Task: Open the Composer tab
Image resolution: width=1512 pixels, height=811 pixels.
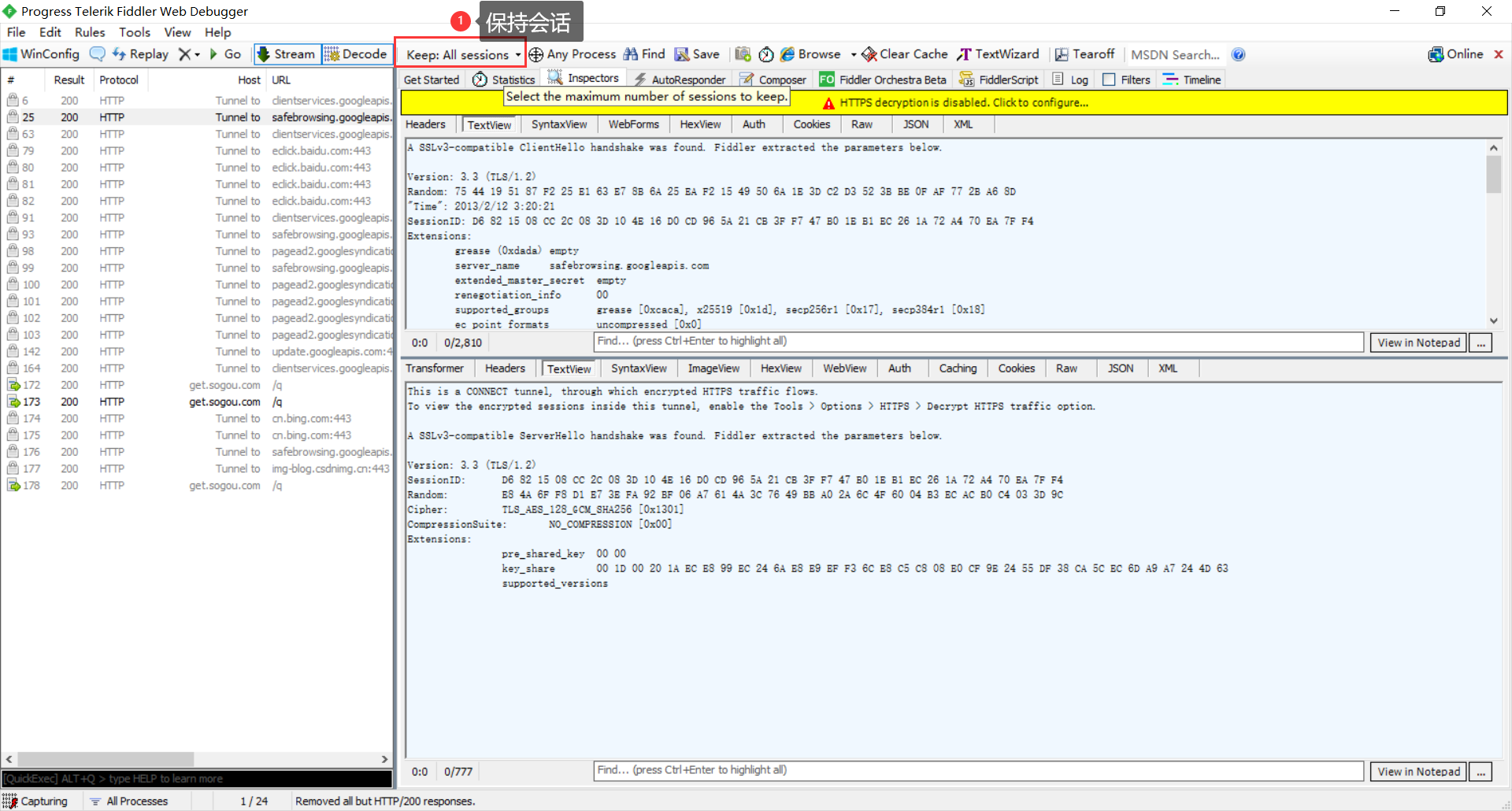Action: tap(773, 80)
